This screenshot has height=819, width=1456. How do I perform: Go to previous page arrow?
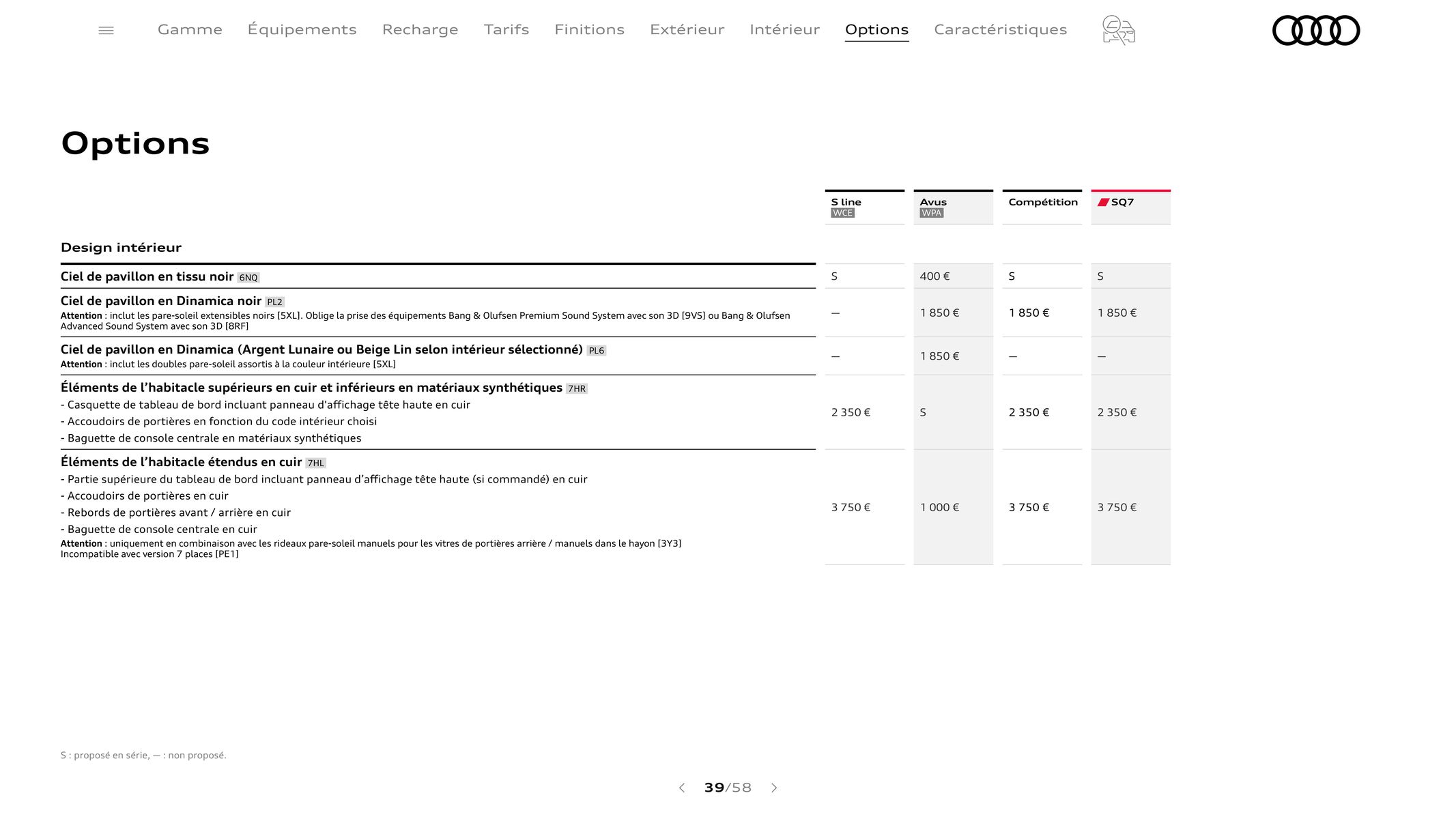pos(681,788)
